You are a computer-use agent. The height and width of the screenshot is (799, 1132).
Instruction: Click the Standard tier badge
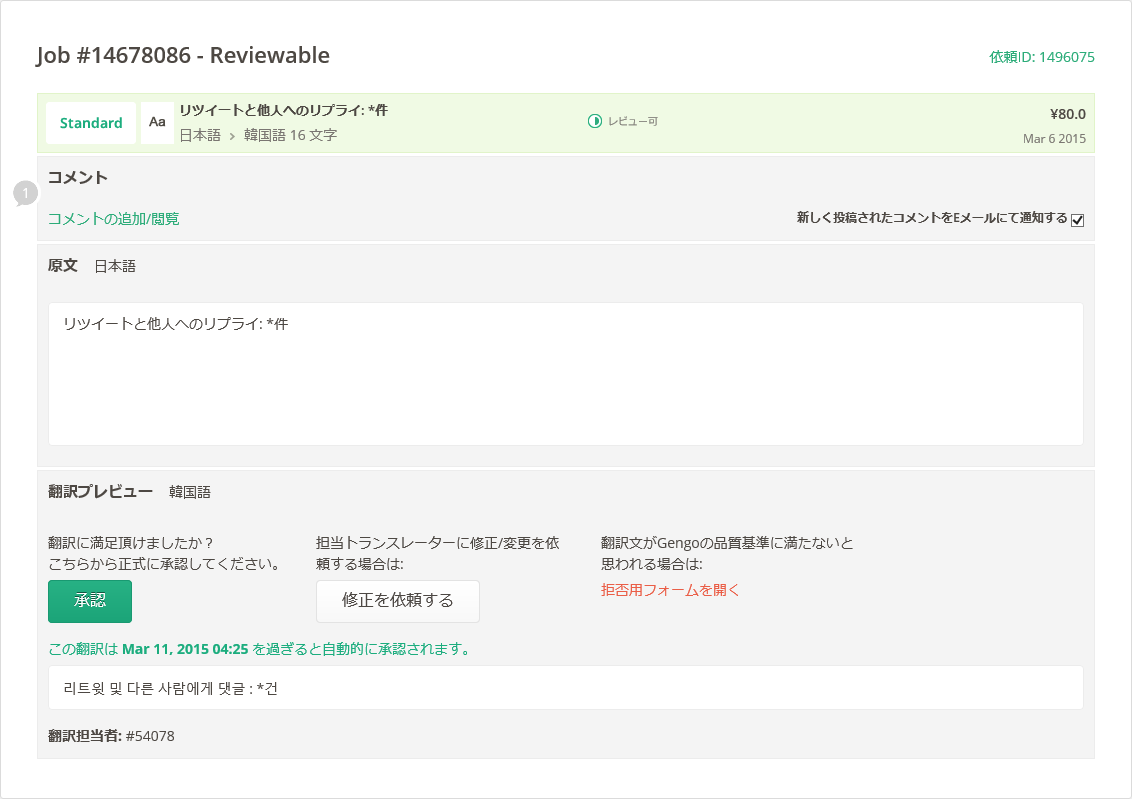pyautogui.click(x=91, y=122)
